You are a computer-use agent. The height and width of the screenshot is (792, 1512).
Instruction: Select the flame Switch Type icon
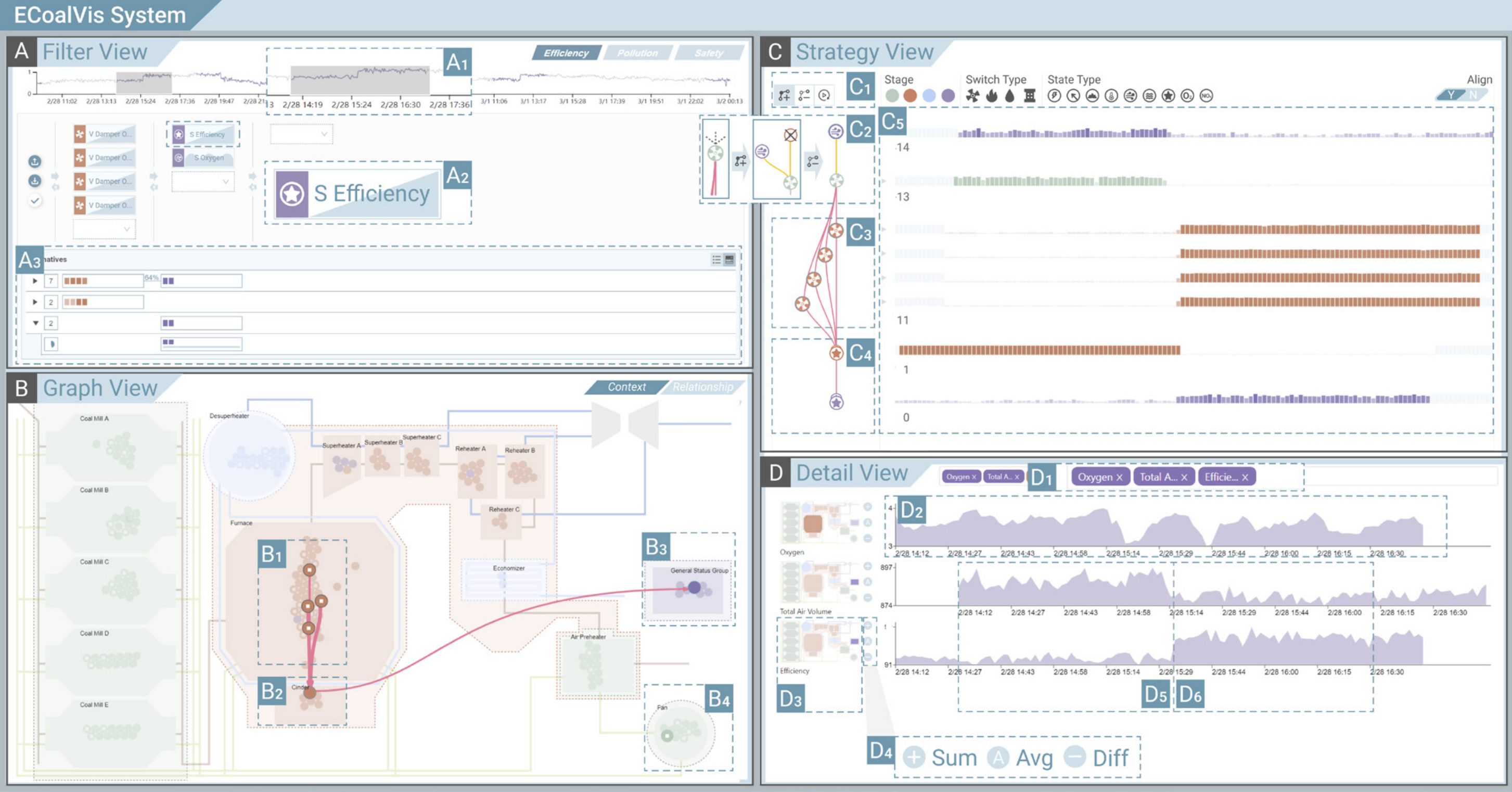point(991,96)
